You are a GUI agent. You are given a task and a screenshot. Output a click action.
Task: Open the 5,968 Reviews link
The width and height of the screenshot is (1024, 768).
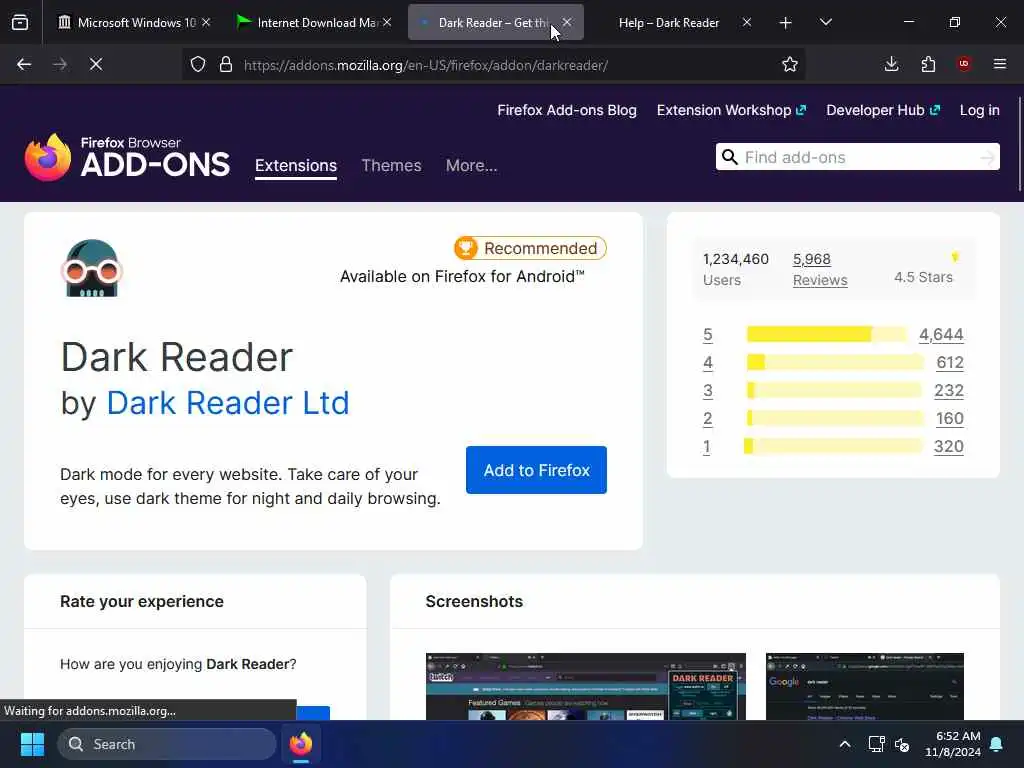coord(820,269)
